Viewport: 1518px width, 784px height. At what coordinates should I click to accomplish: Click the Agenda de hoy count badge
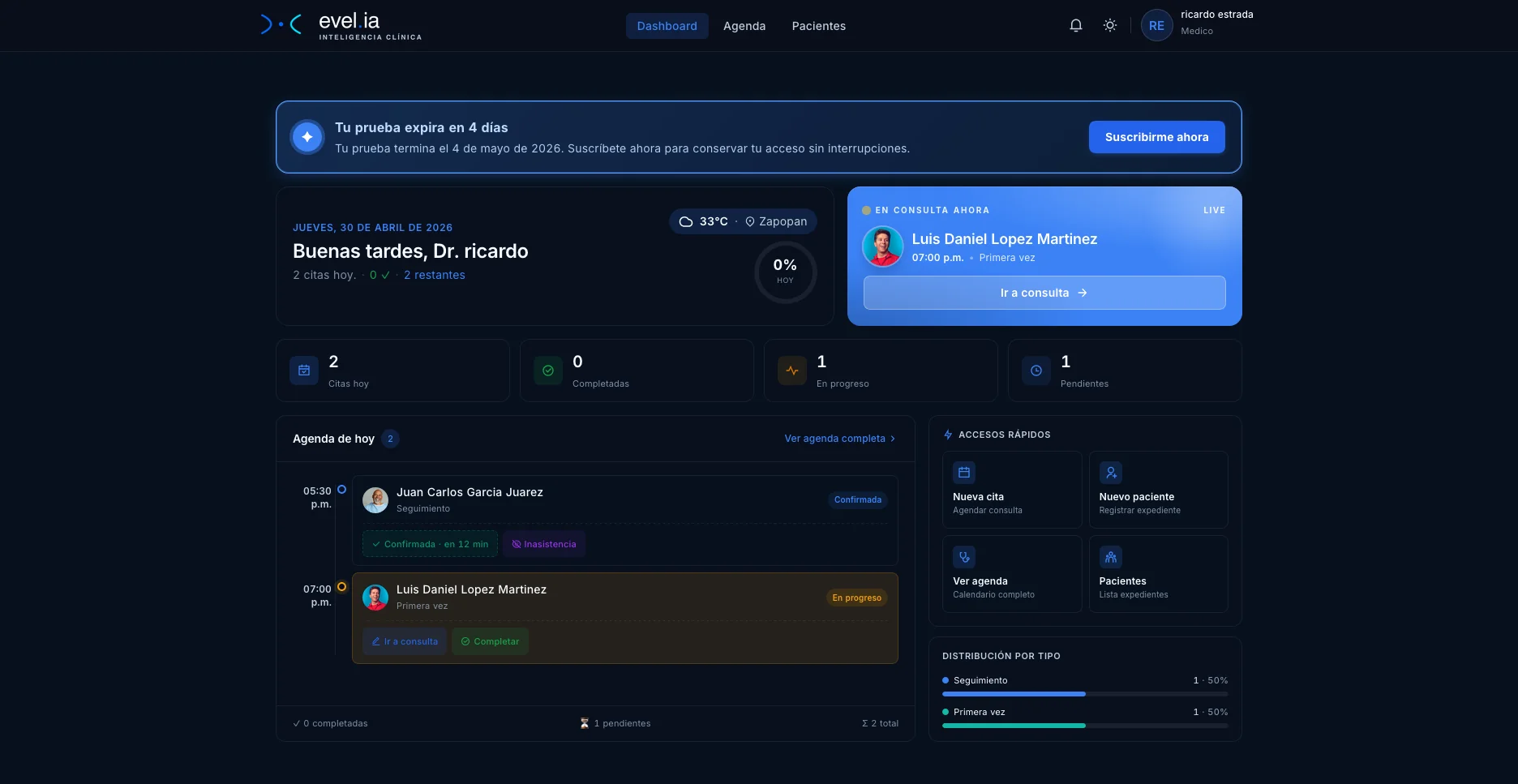point(390,439)
